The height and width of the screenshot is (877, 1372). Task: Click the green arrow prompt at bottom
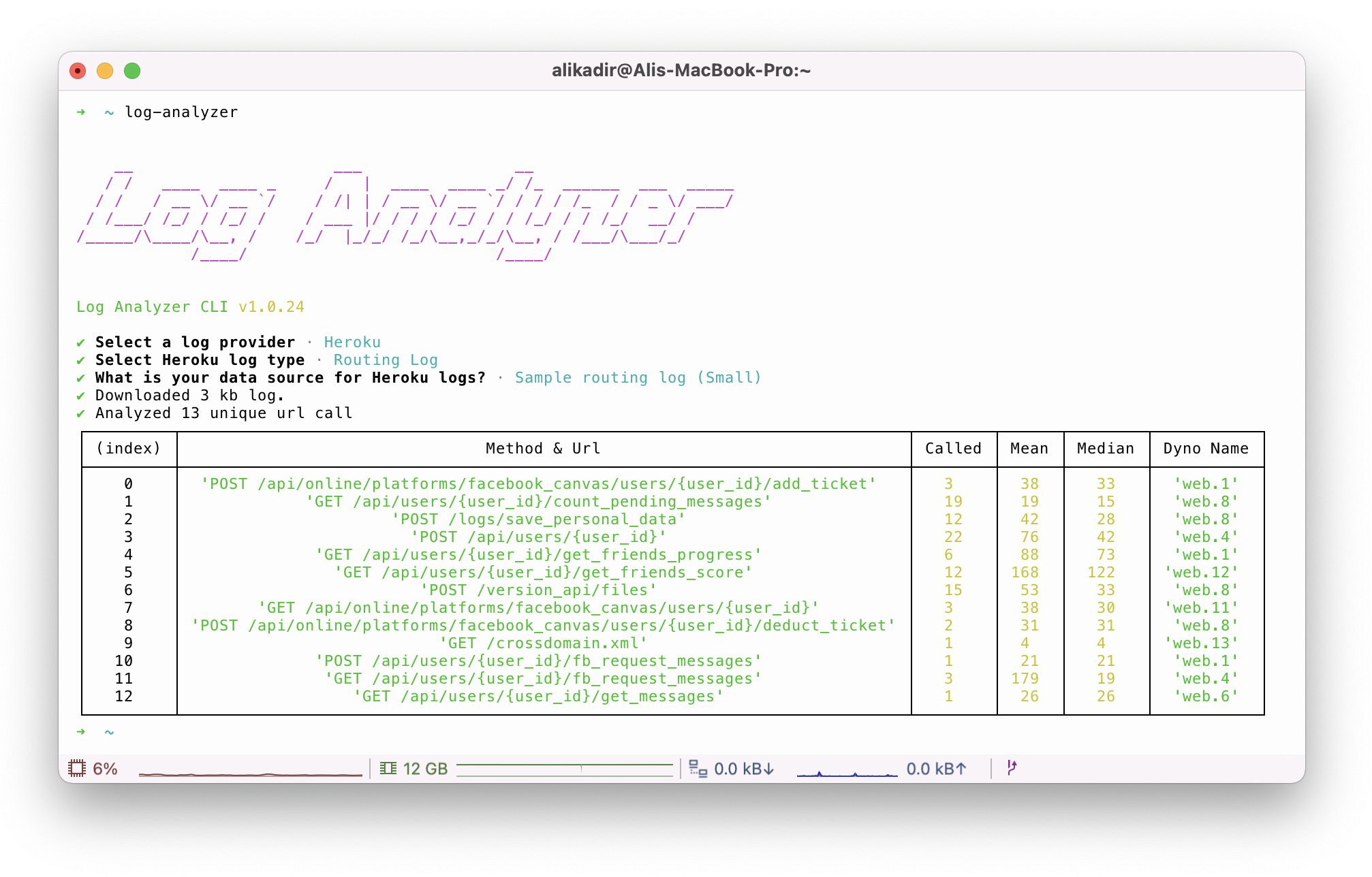click(x=81, y=732)
